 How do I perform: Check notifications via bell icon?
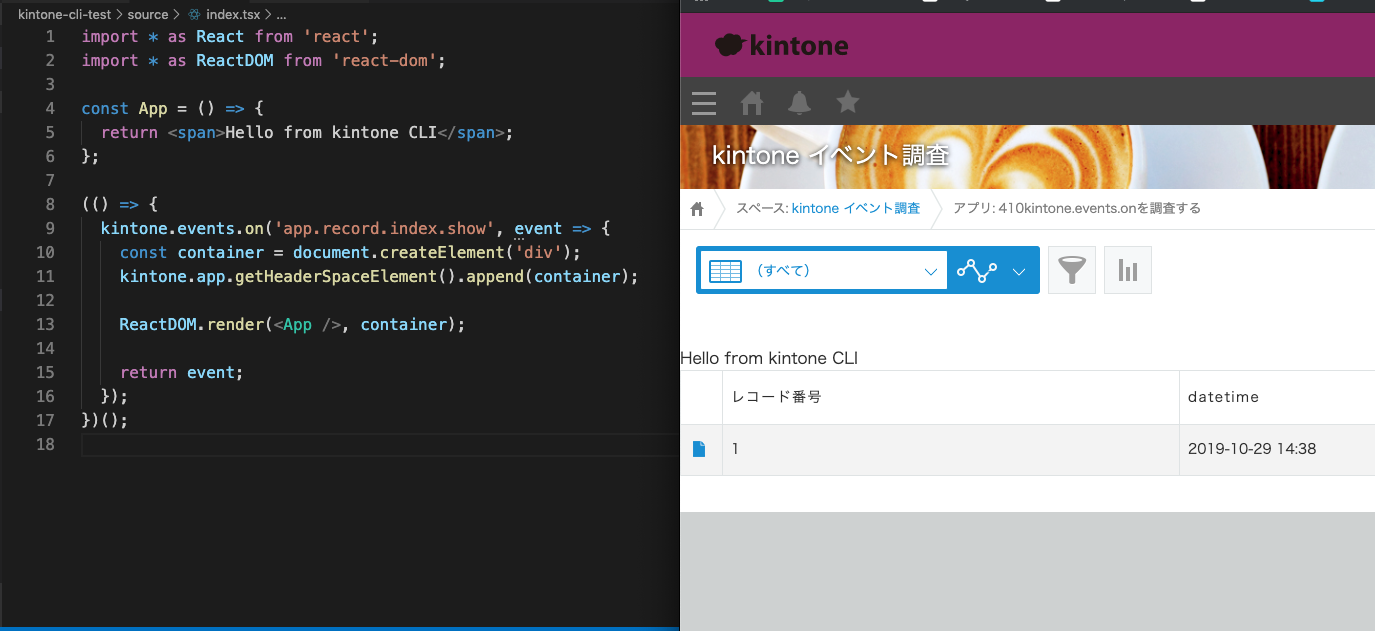800,103
